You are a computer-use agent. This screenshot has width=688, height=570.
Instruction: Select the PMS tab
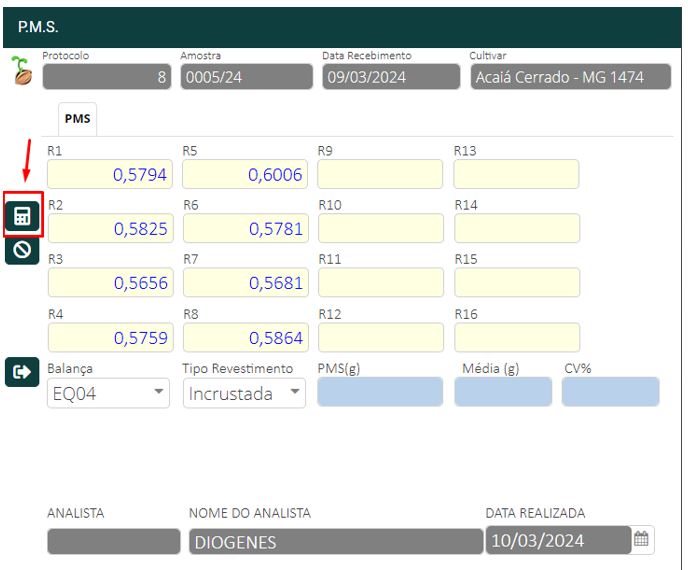tap(77, 119)
